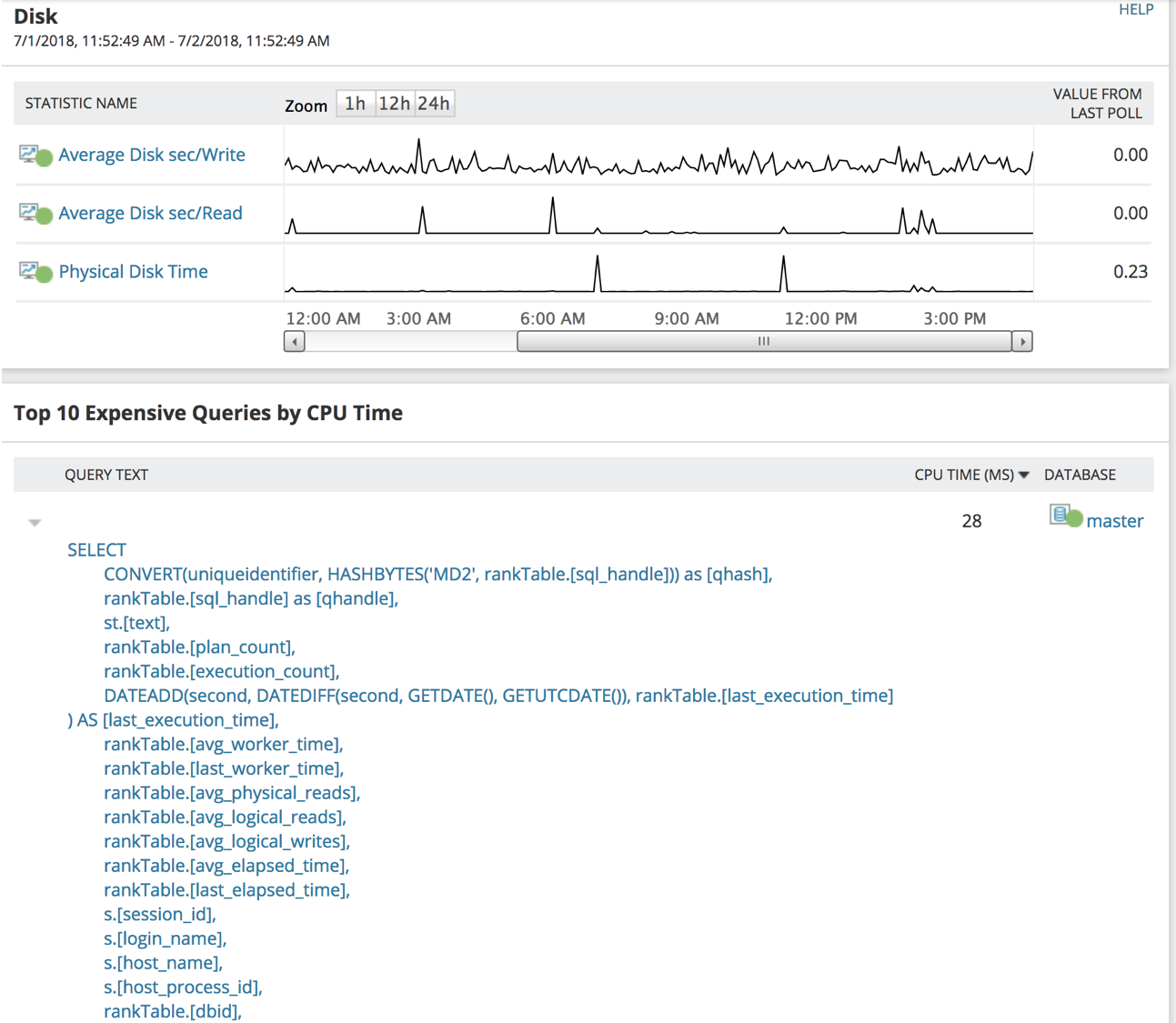This screenshot has height=1023, width=1176.
Task: Sort by the QUERY TEXT column header
Action: 106,474
